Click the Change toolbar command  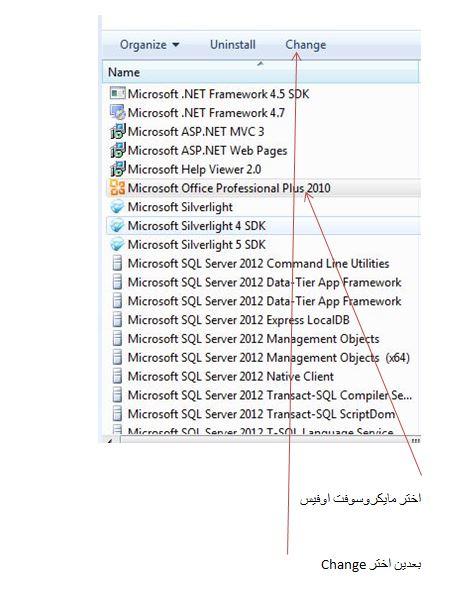[306, 45]
